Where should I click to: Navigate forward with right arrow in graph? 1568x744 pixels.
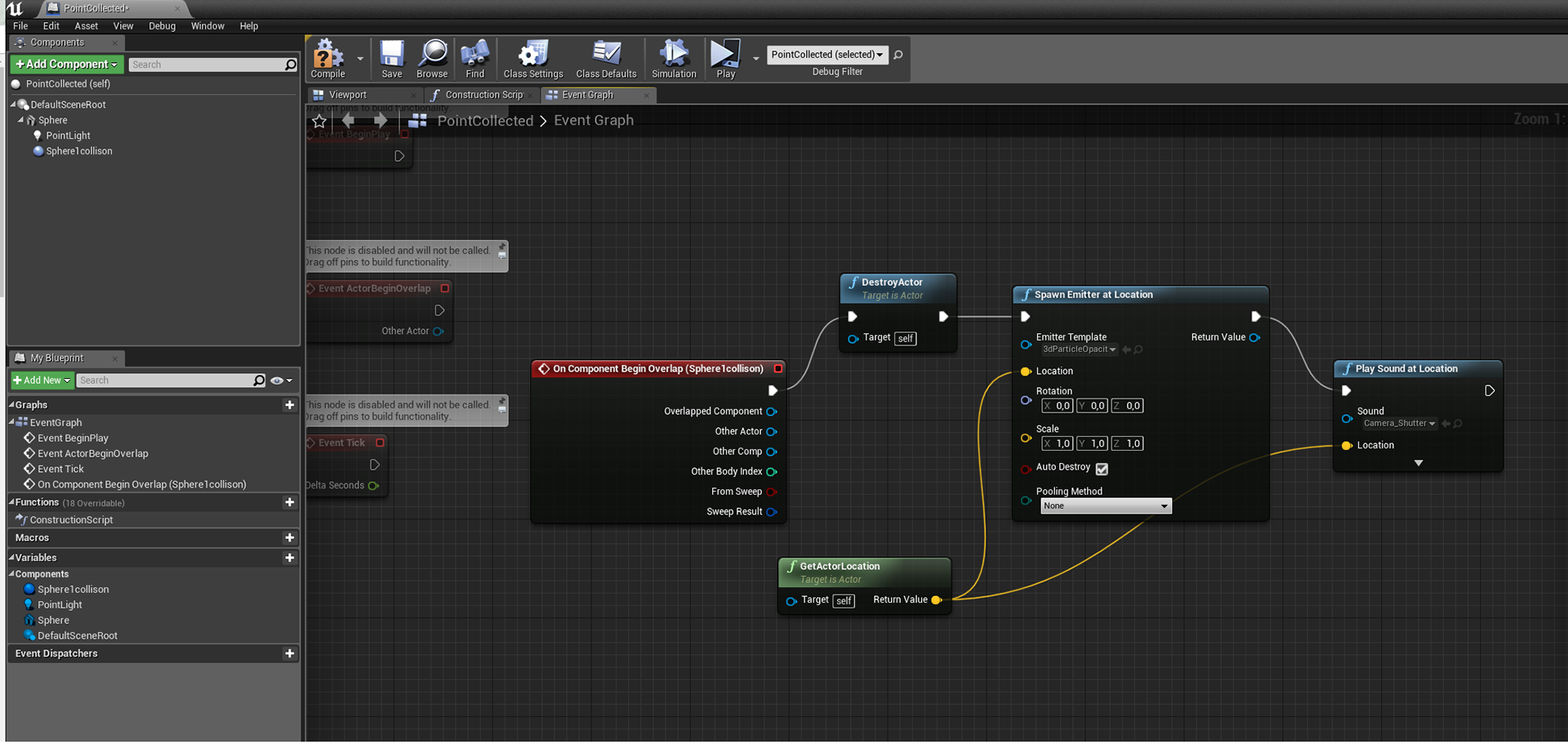(380, 120)
